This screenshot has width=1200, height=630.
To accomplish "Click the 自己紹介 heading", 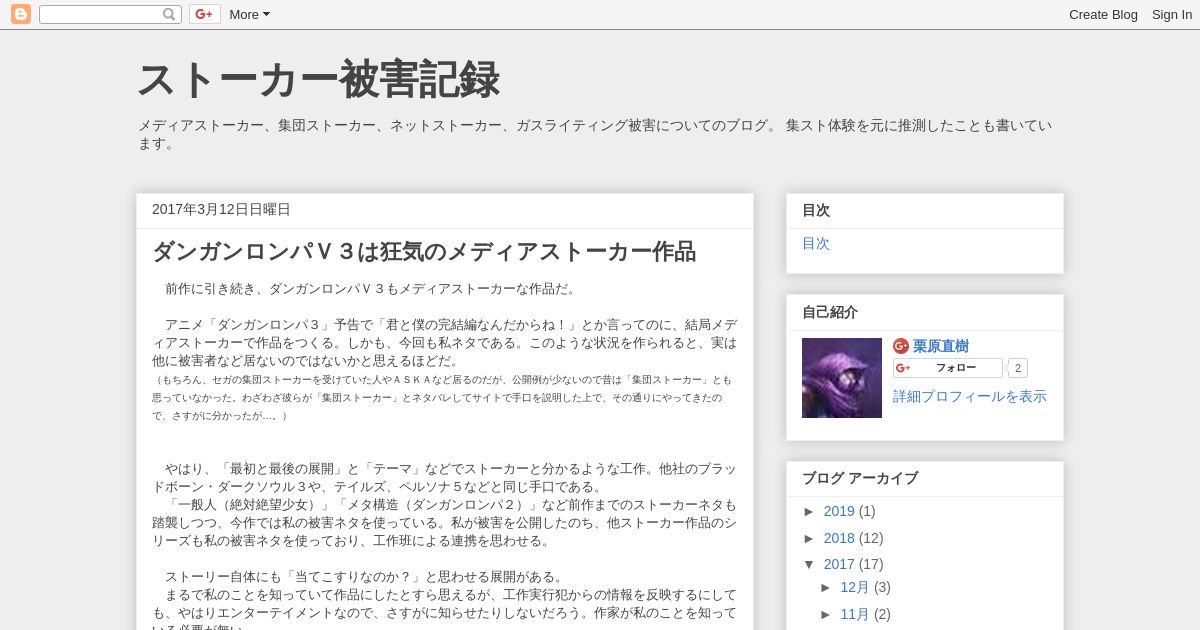I will pos(830,312).
